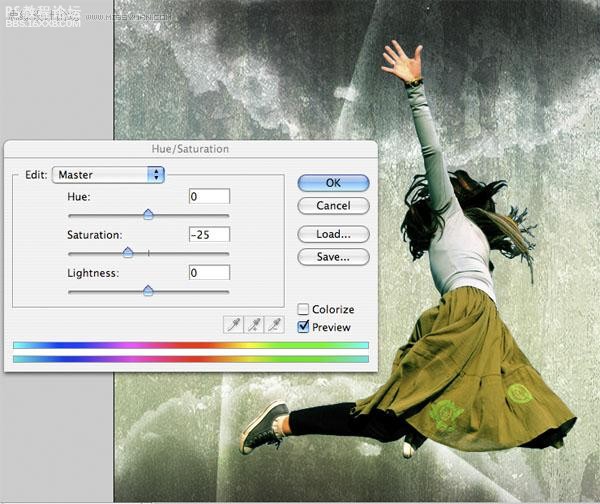Uncheck the Preview checkbox
Image resolution: width=600 pixels, height=504 pixels.
(303, 326)
